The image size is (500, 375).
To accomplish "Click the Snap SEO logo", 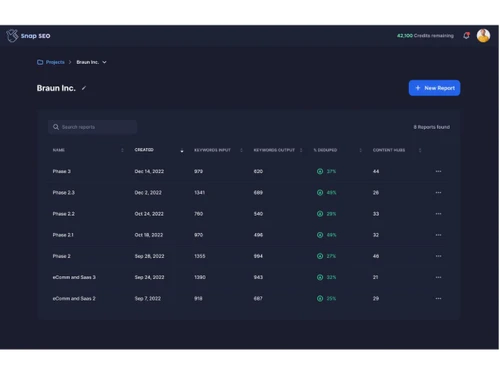I will point(28,36).
